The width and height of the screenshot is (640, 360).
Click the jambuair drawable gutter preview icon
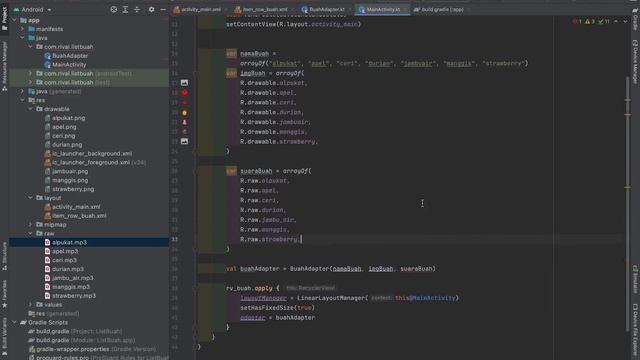coord(184,122)
